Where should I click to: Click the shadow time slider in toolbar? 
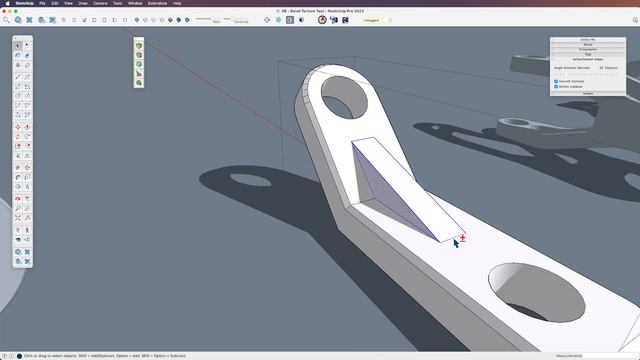236,19
